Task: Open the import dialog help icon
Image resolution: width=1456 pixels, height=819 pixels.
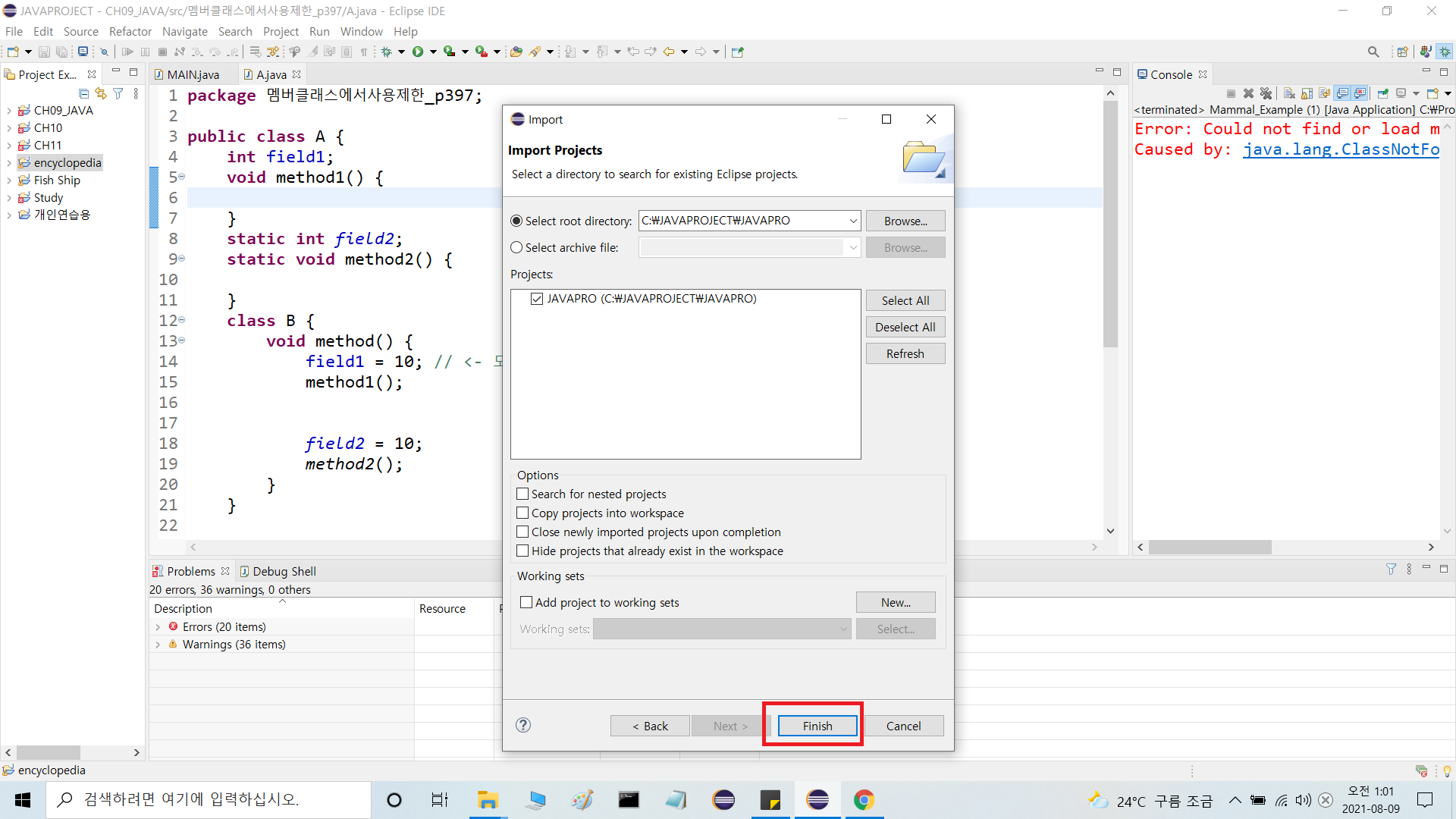Action: click(523, 725)
